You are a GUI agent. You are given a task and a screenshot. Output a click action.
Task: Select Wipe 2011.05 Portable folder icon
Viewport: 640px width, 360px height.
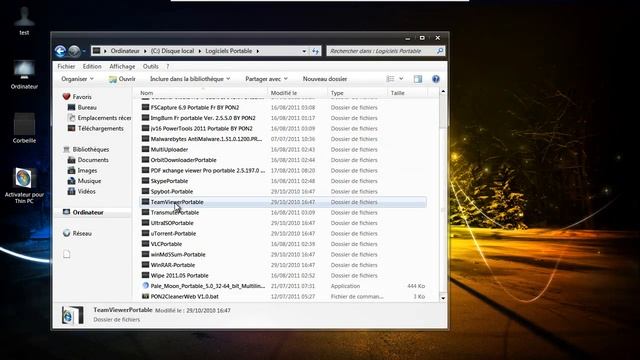coord(145,276)
